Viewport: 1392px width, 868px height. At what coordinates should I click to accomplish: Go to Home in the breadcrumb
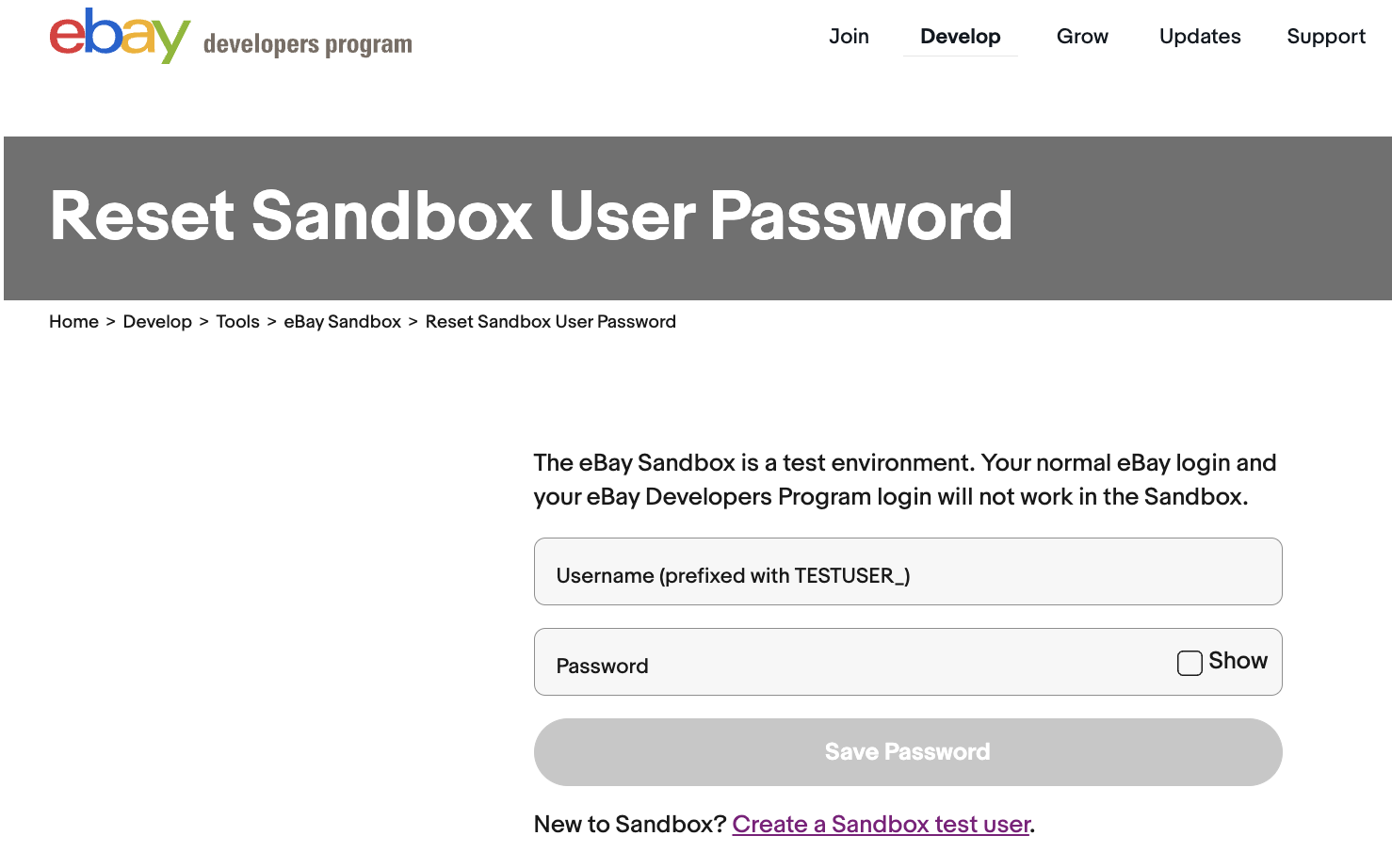click(x=73, y=322)
